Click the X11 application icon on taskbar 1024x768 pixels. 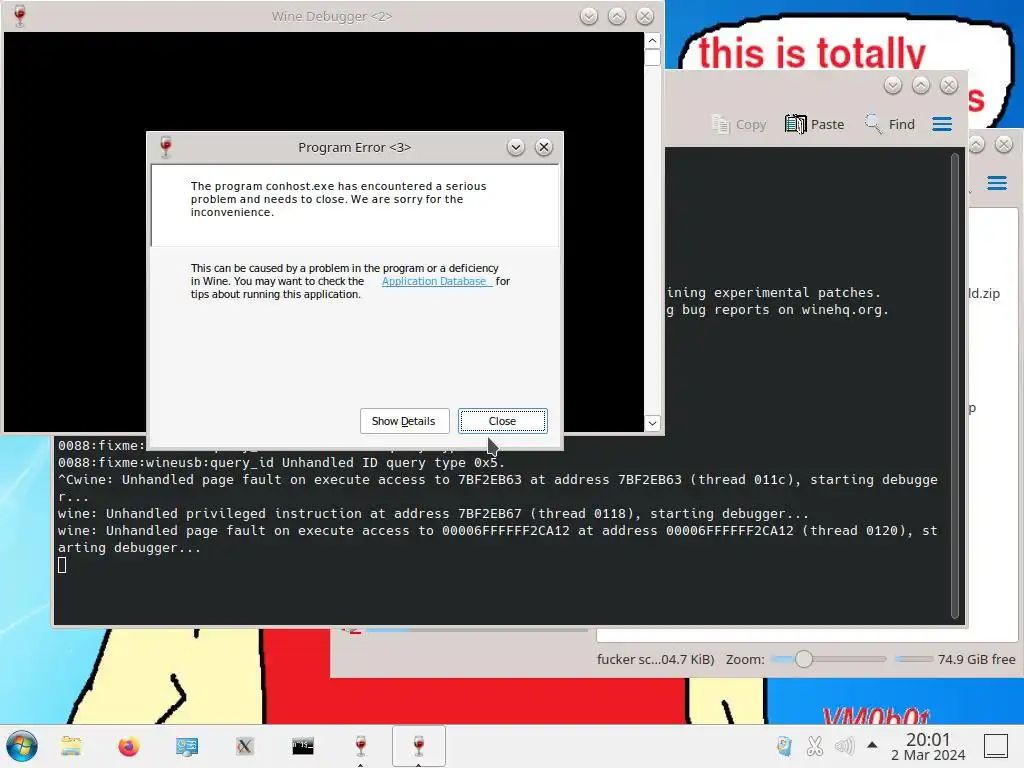click(245, 746)
